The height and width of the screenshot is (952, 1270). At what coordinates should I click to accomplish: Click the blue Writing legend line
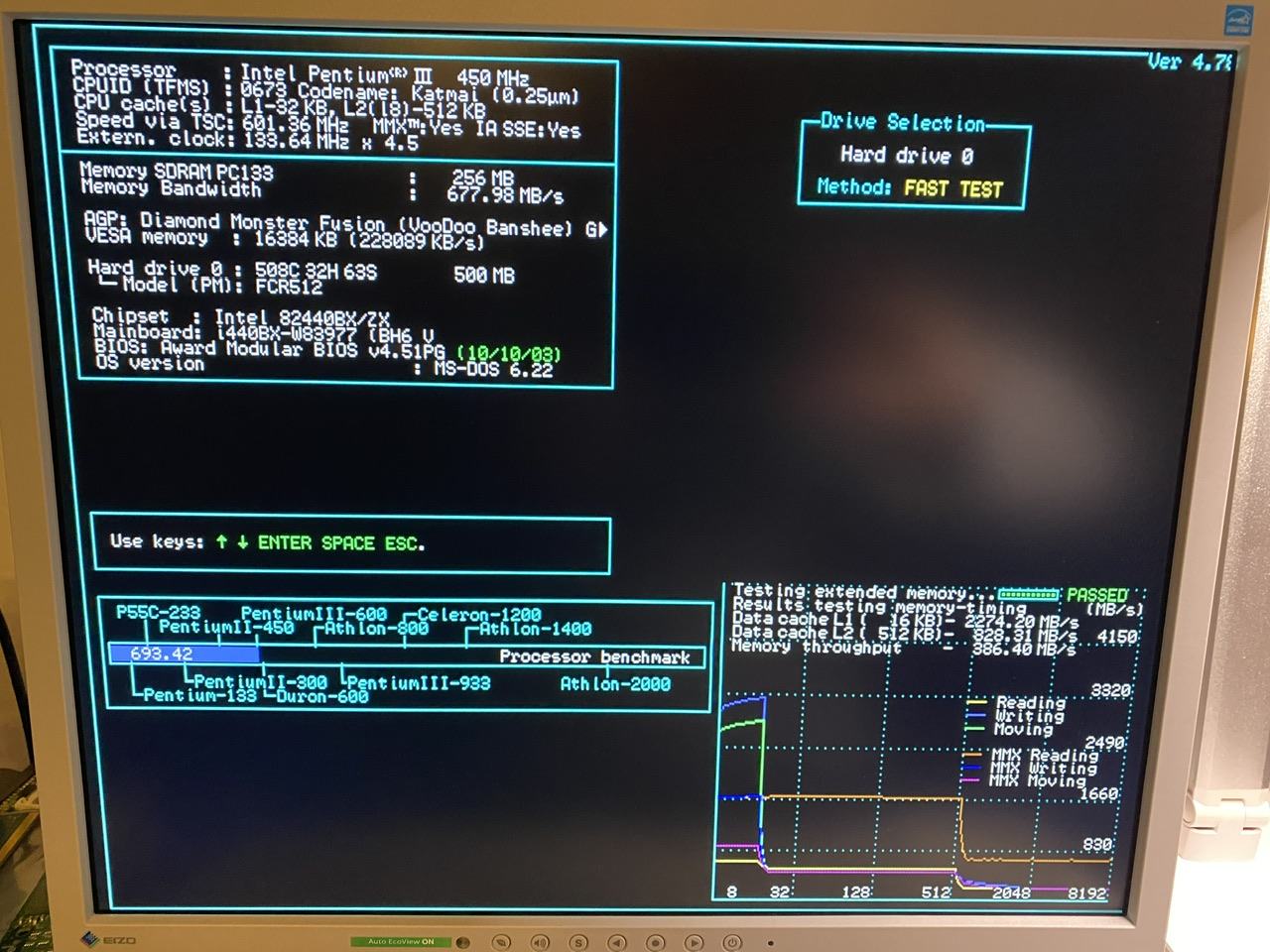[x=976, y=715]
